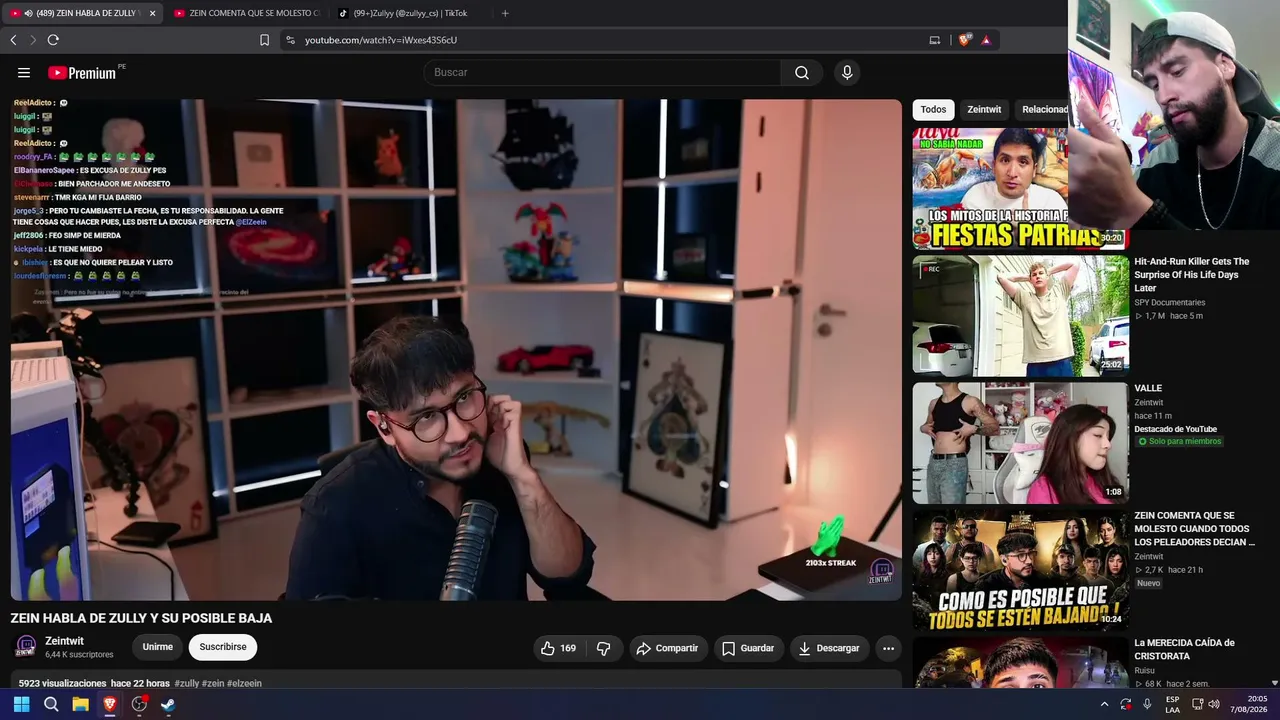Click the Brave browser taskbar icon
Viewport: 1280px width, 720px height.
tap(109, 704)
